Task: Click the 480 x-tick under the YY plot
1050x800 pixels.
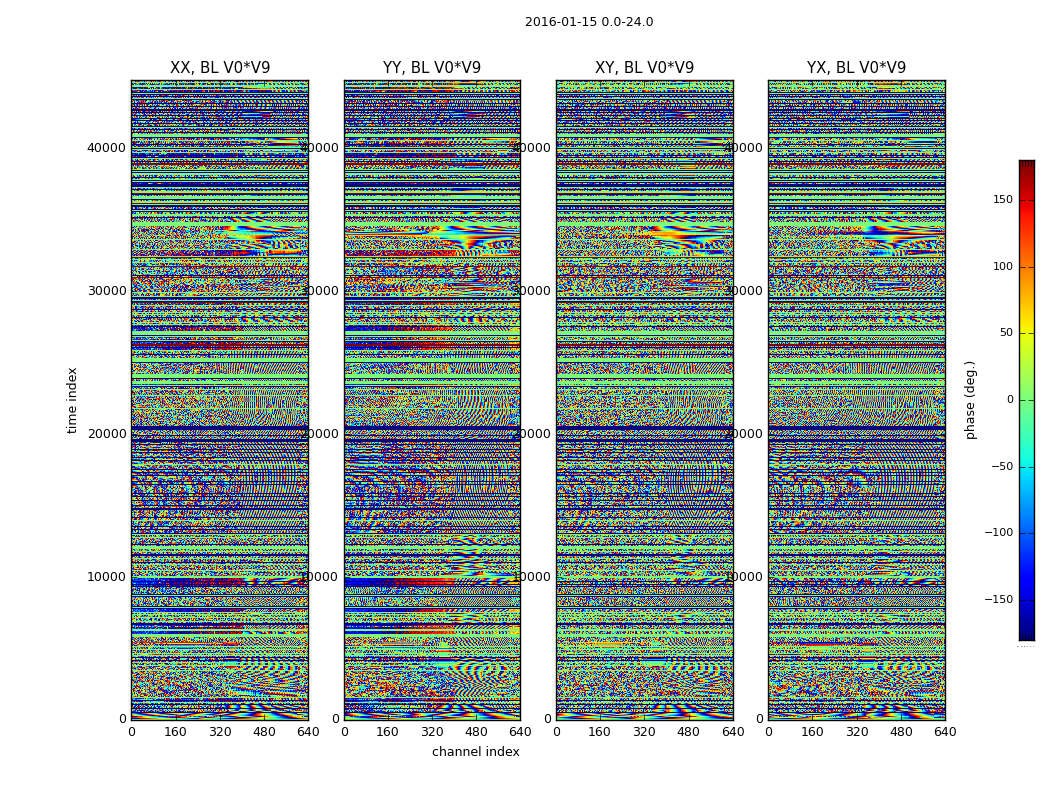Action: (476, 732)
